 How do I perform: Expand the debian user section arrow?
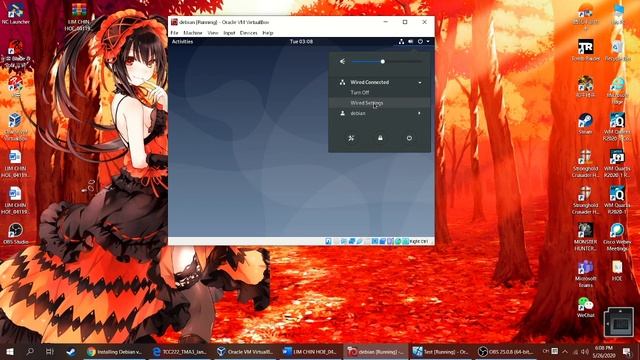point(419,113)
